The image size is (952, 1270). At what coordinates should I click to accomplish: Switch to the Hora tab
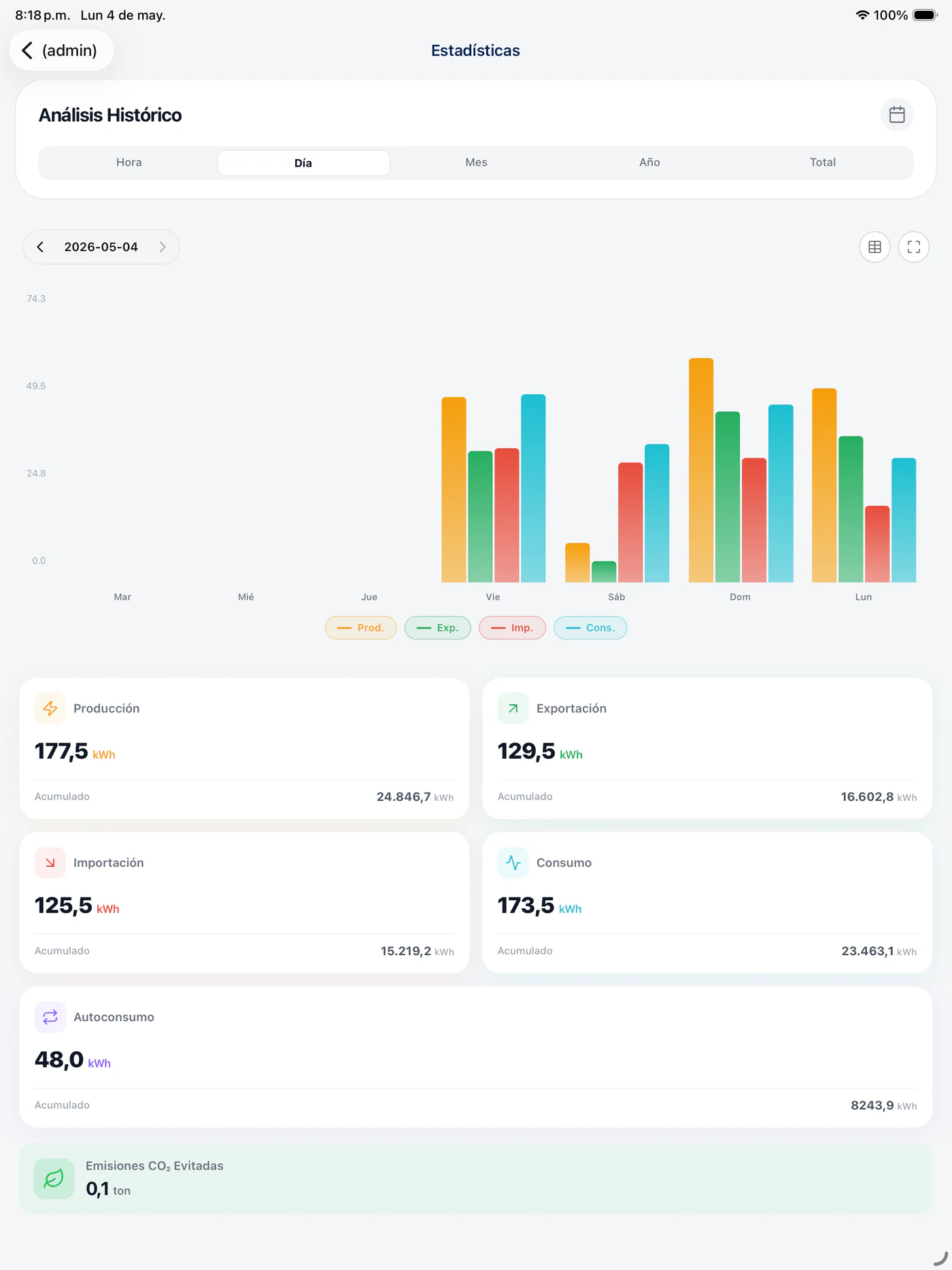click(x=129, y=162)
